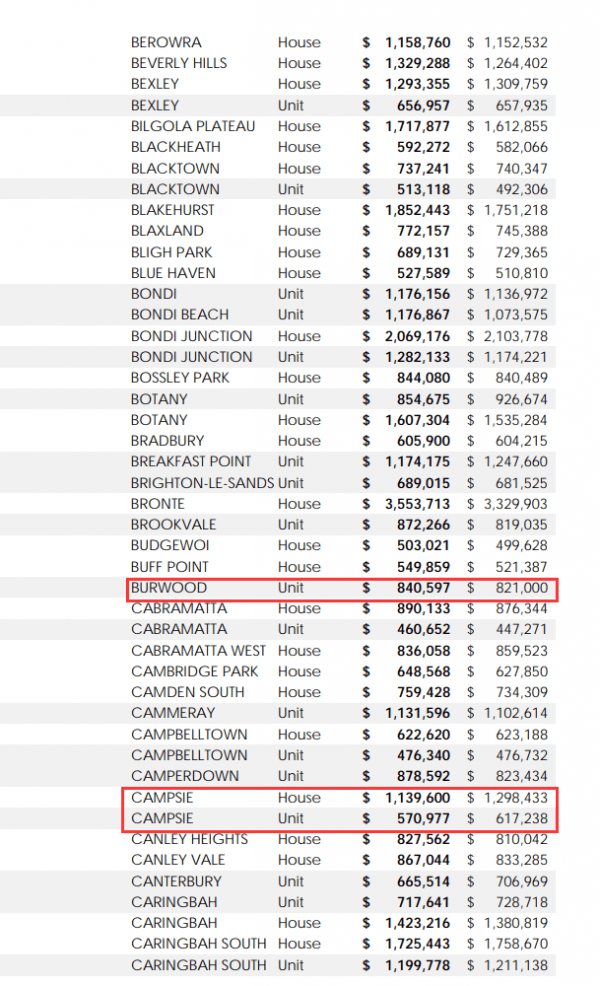
Task: Select the CANLEY VALE suburb name
Action: point(178,860)
